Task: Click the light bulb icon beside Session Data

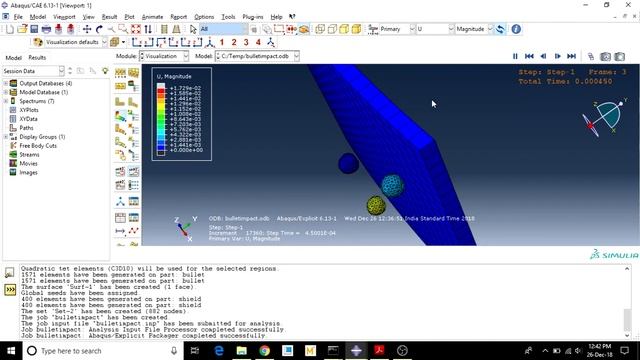Action: [x=105, y=71]
